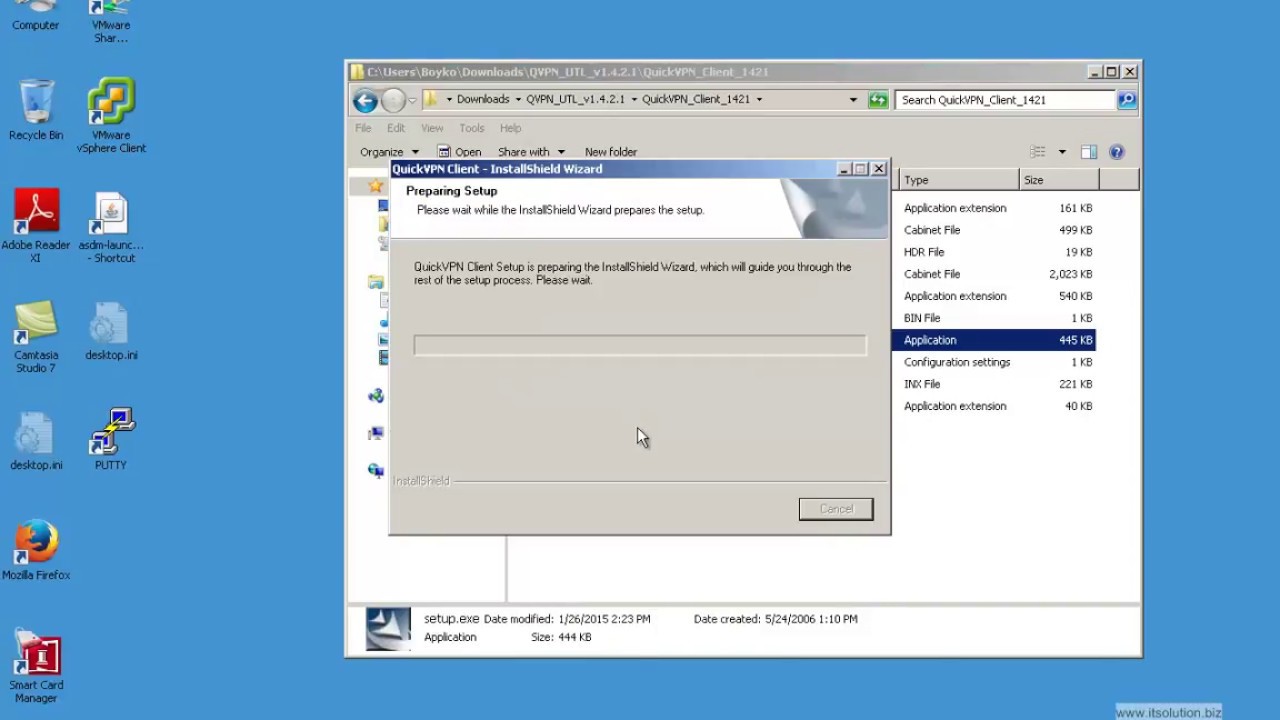Open Mozilla Firefox shortcut
1280x720 pixels.
36,550
